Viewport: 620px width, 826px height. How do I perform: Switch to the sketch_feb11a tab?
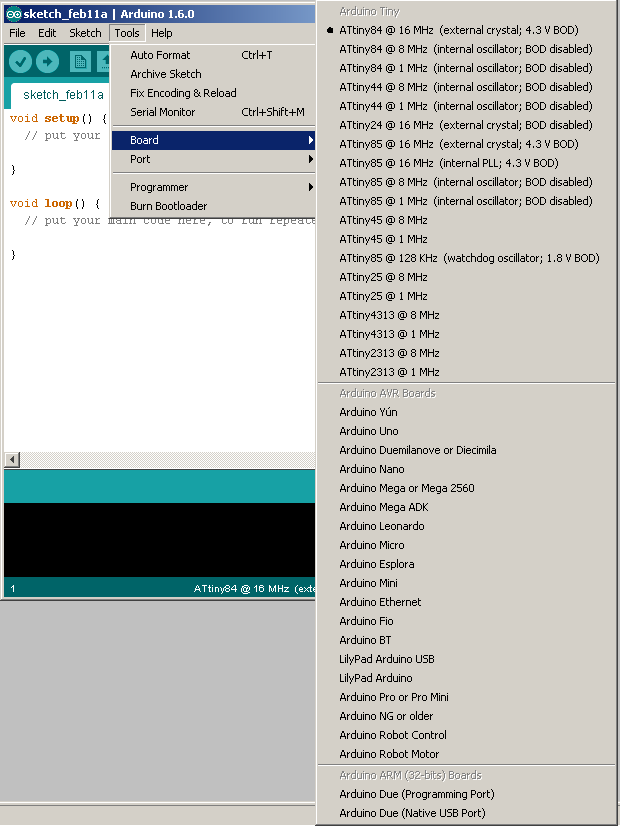(x=63, y=95)
